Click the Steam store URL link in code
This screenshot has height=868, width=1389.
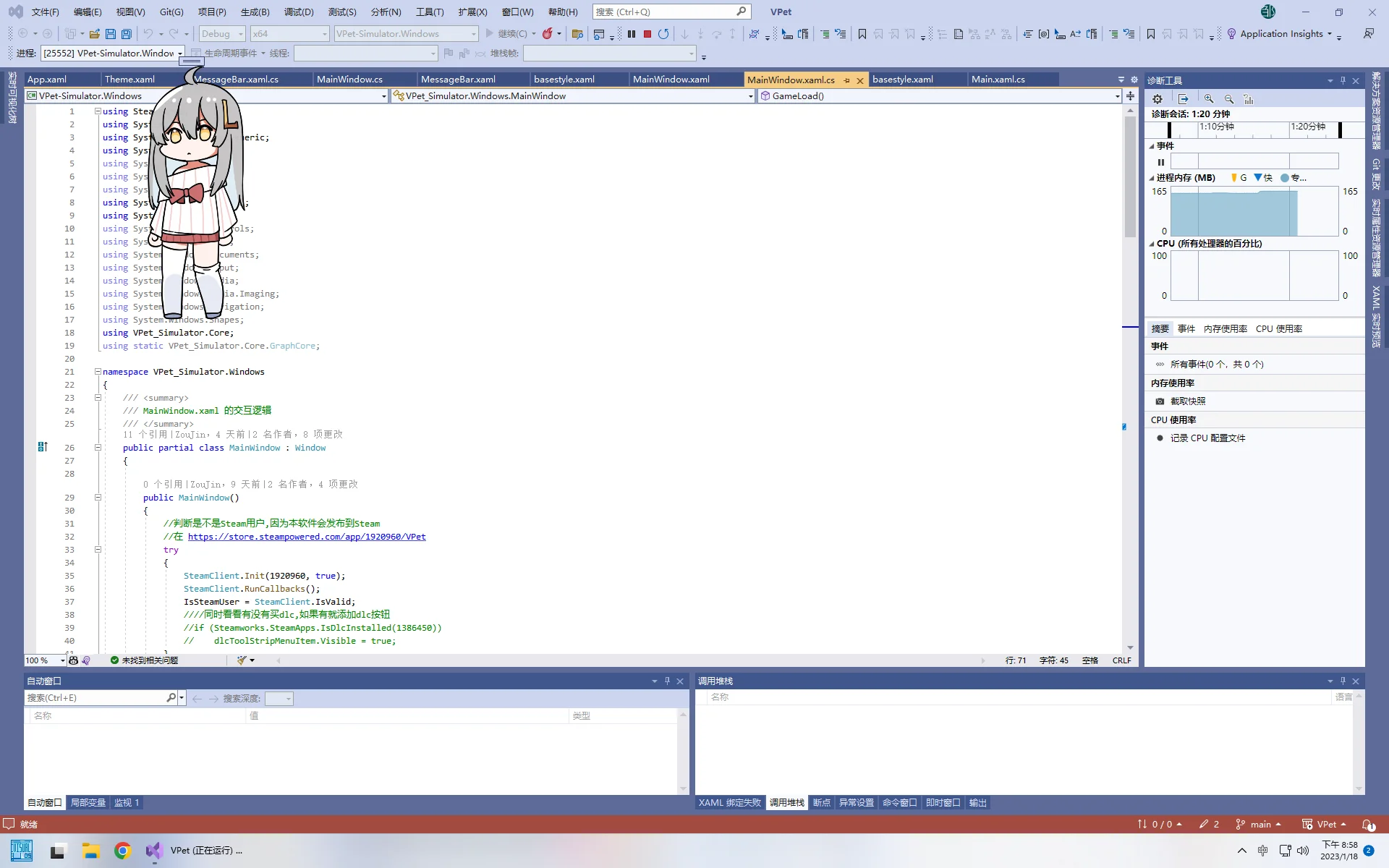point(307,537)
